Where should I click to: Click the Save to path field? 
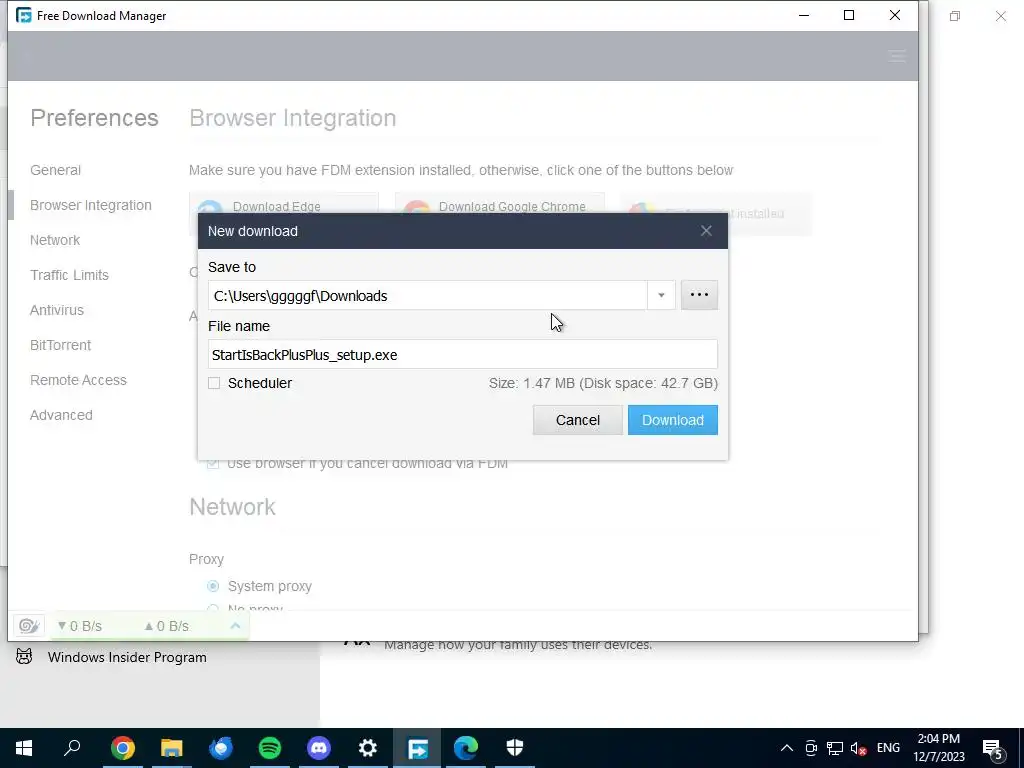coord(428,296)
